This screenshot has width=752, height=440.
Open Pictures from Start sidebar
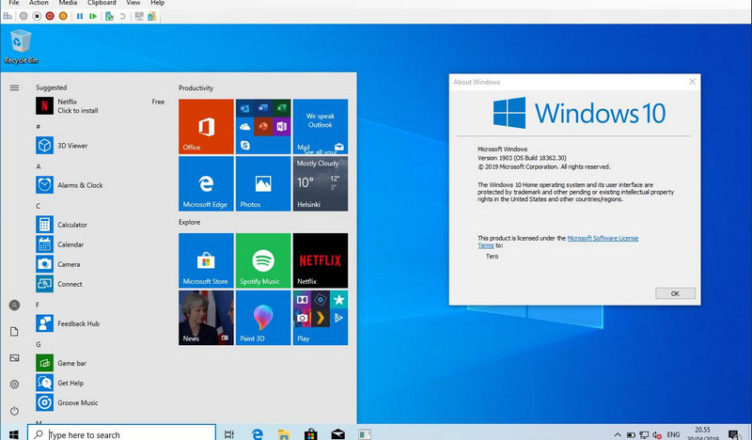tap(14, 358)
